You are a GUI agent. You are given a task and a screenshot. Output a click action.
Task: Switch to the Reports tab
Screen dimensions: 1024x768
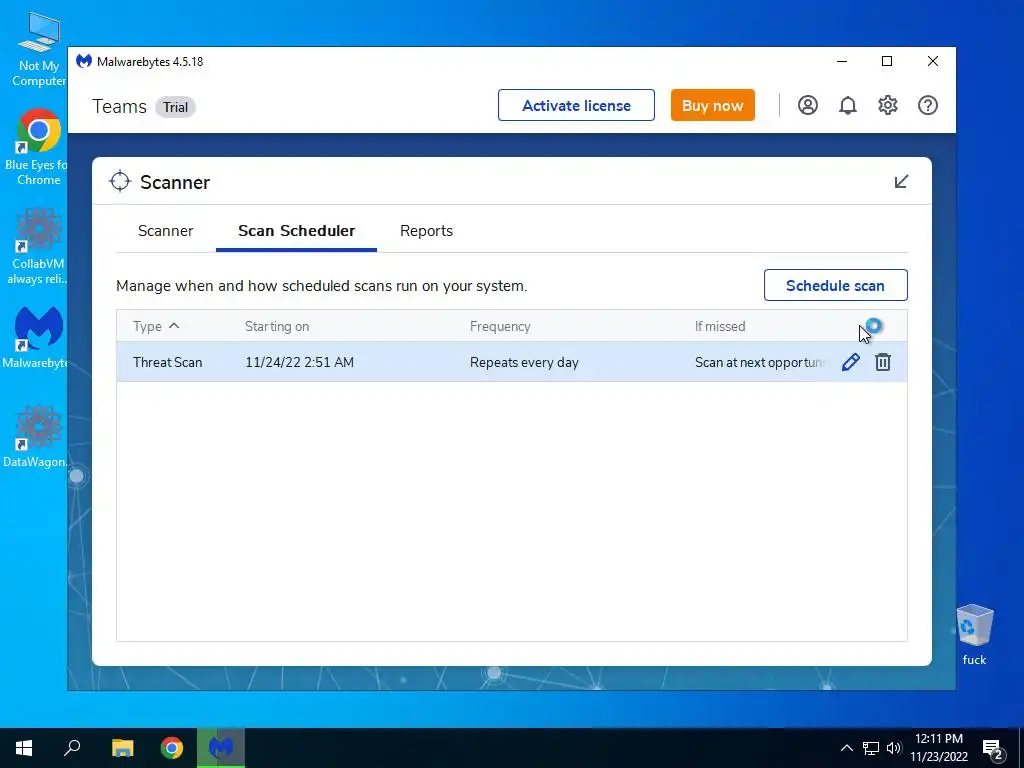coord(426,231)
